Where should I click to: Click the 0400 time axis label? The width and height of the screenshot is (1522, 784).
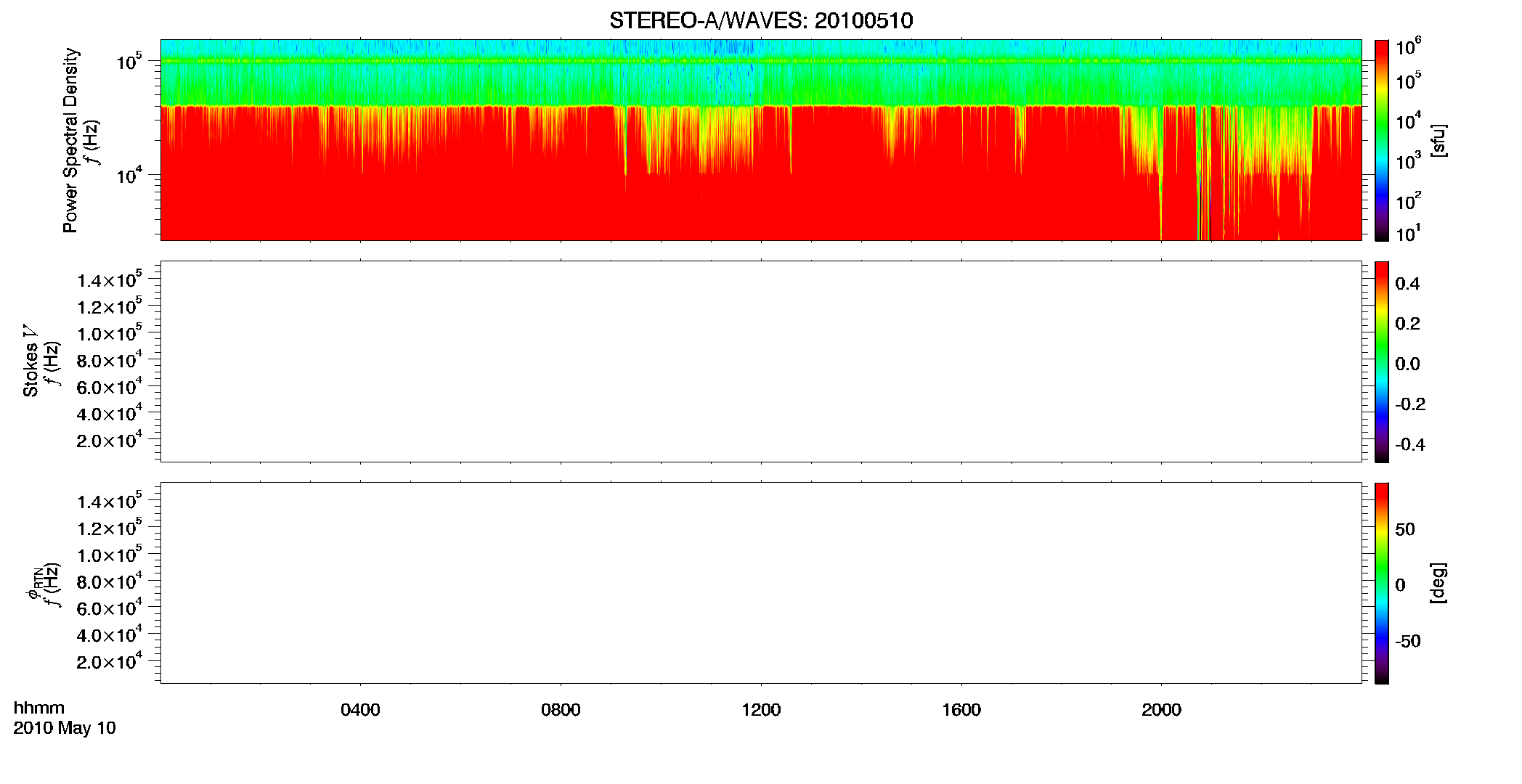click(x=360, y=710)
